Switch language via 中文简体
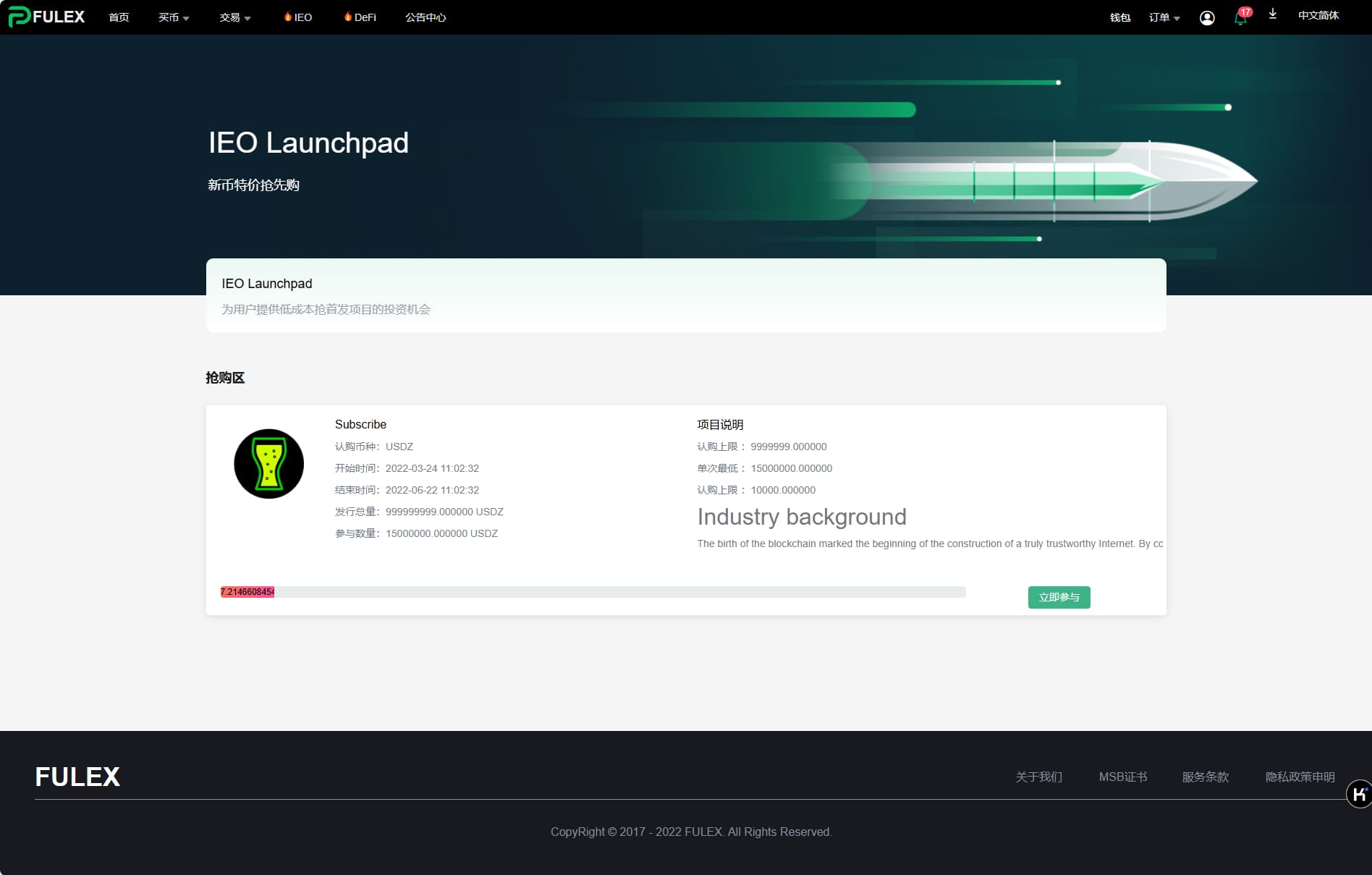The height and width of the screenshot is (875, 1372). click(x=1318, y=15)
